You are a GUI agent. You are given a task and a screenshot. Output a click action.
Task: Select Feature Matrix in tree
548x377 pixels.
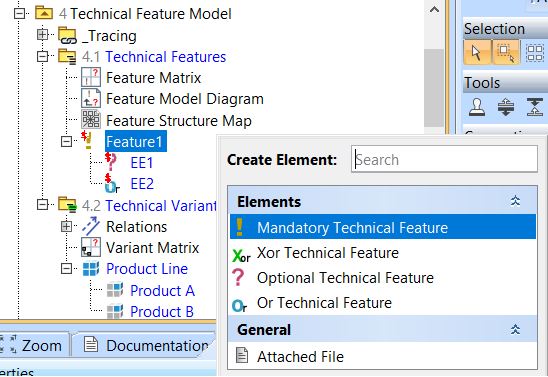pos(153,78)
